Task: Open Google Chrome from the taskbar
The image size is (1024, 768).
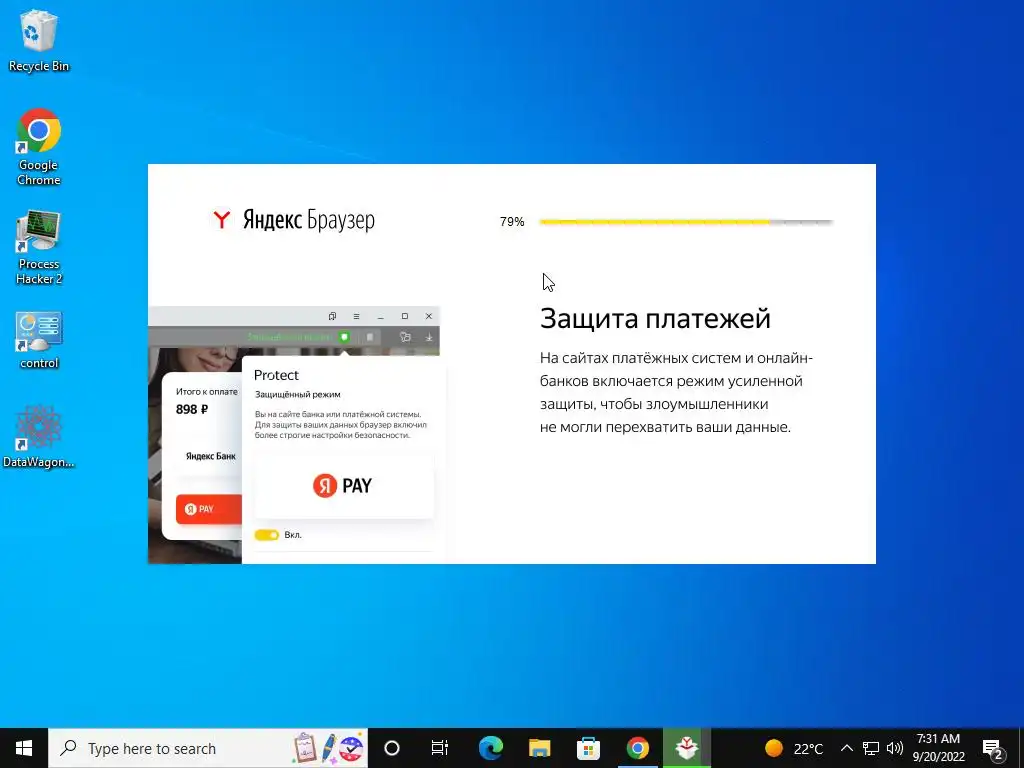Action: (637, 748)
